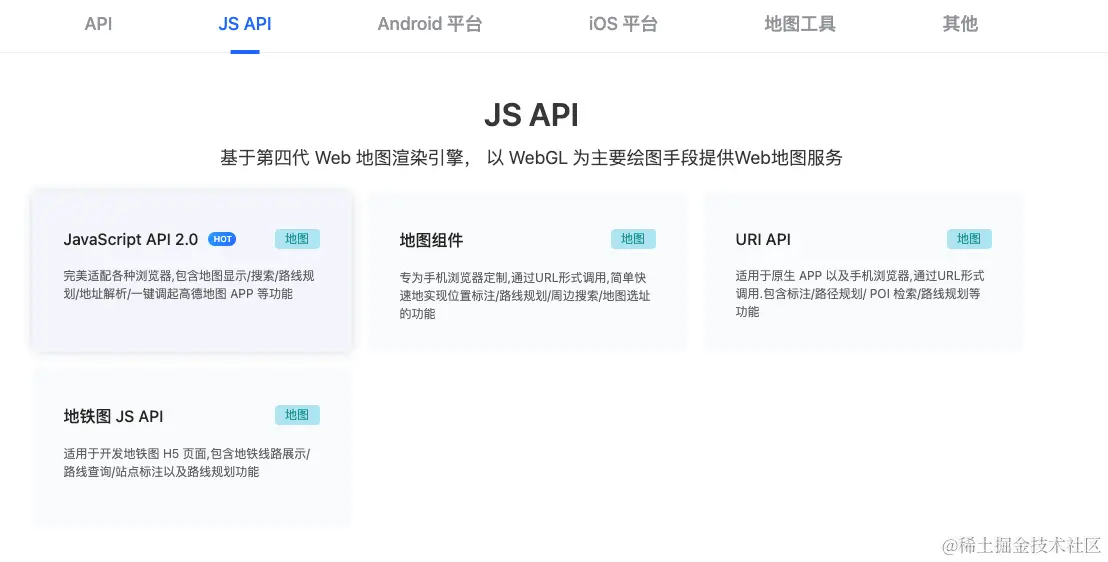Open the JavaScript API 2.0 card title
The image size is (1108, 562).
pos(131,240)
